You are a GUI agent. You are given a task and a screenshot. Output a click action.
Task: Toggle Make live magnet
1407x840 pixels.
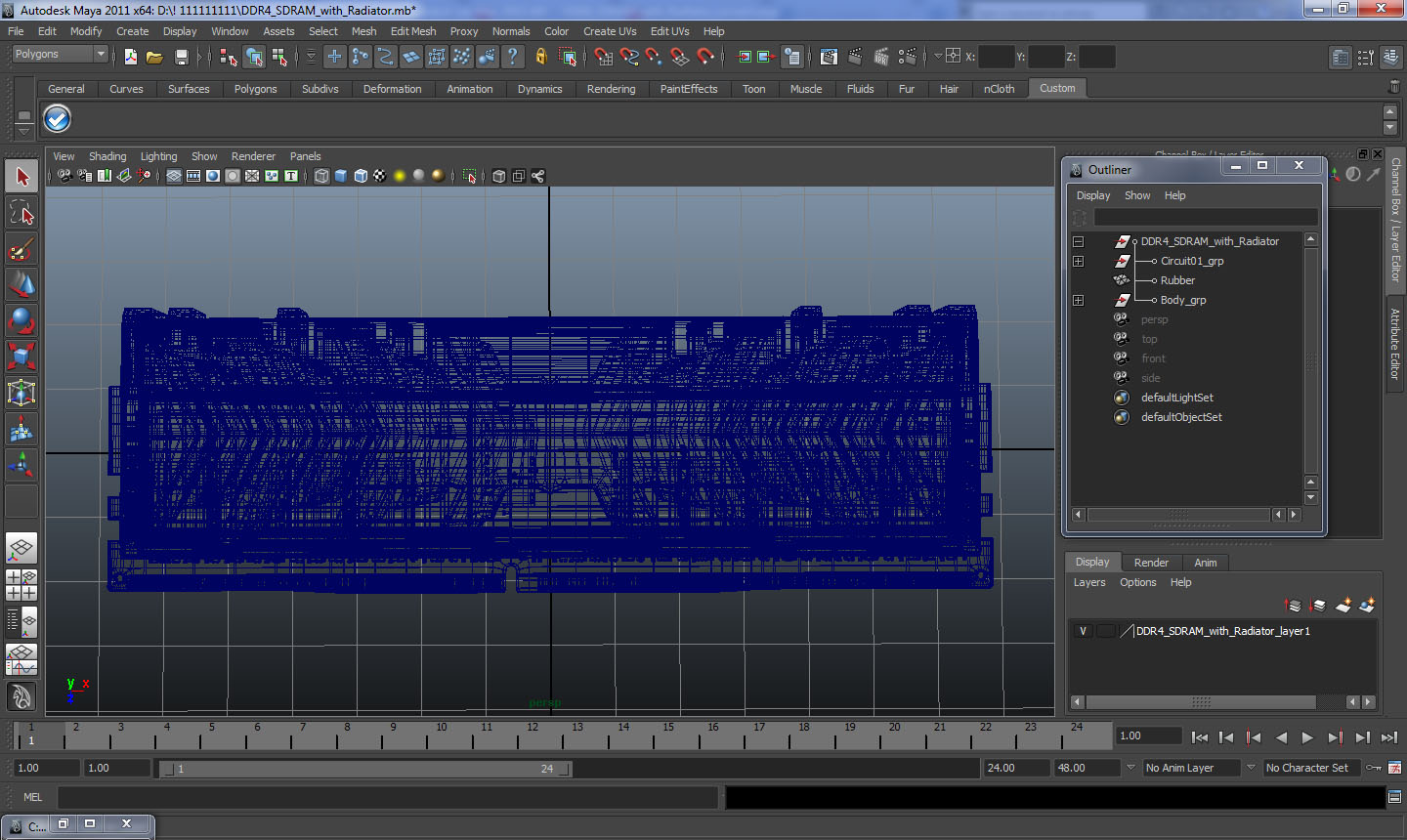coord(705,57)
